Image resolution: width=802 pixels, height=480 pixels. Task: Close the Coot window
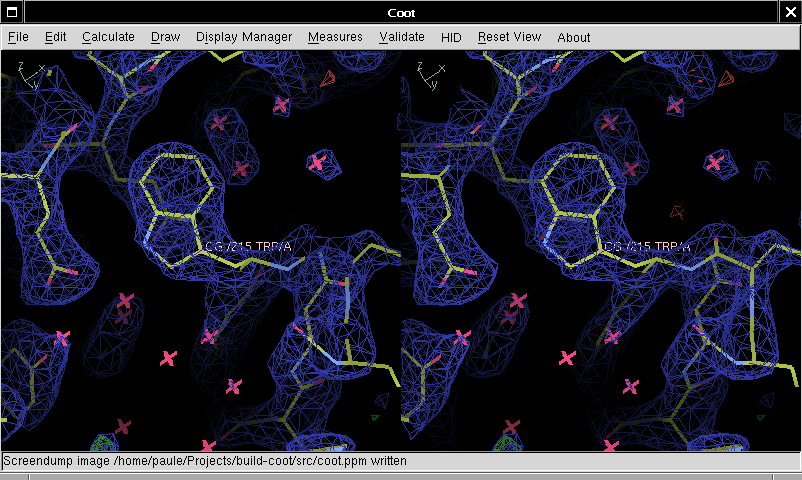pyautogui.click(x=790, y=12)
